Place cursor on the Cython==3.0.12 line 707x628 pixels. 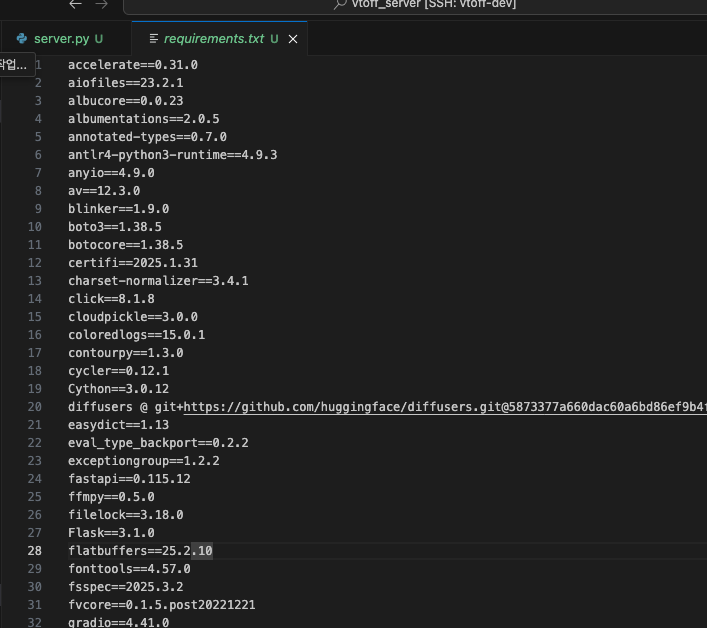pyautogui.click(x=118, y=389)
